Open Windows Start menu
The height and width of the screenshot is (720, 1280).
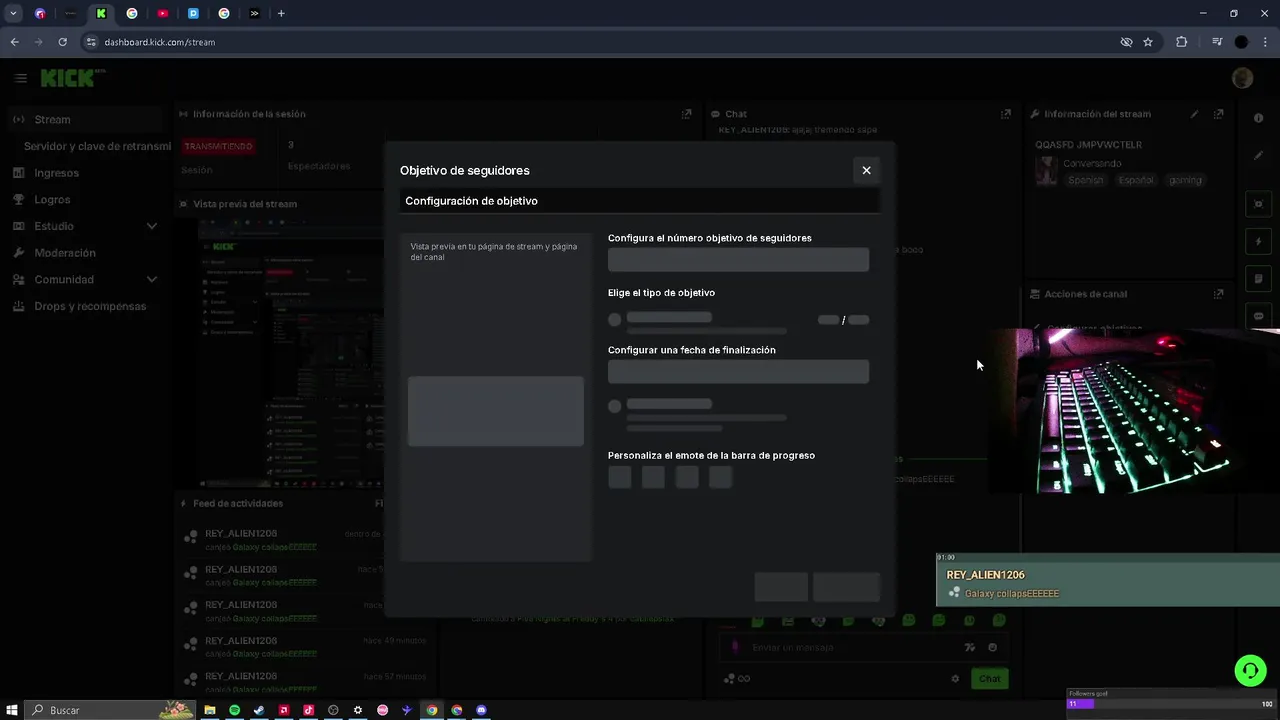(x=12, y=710)
